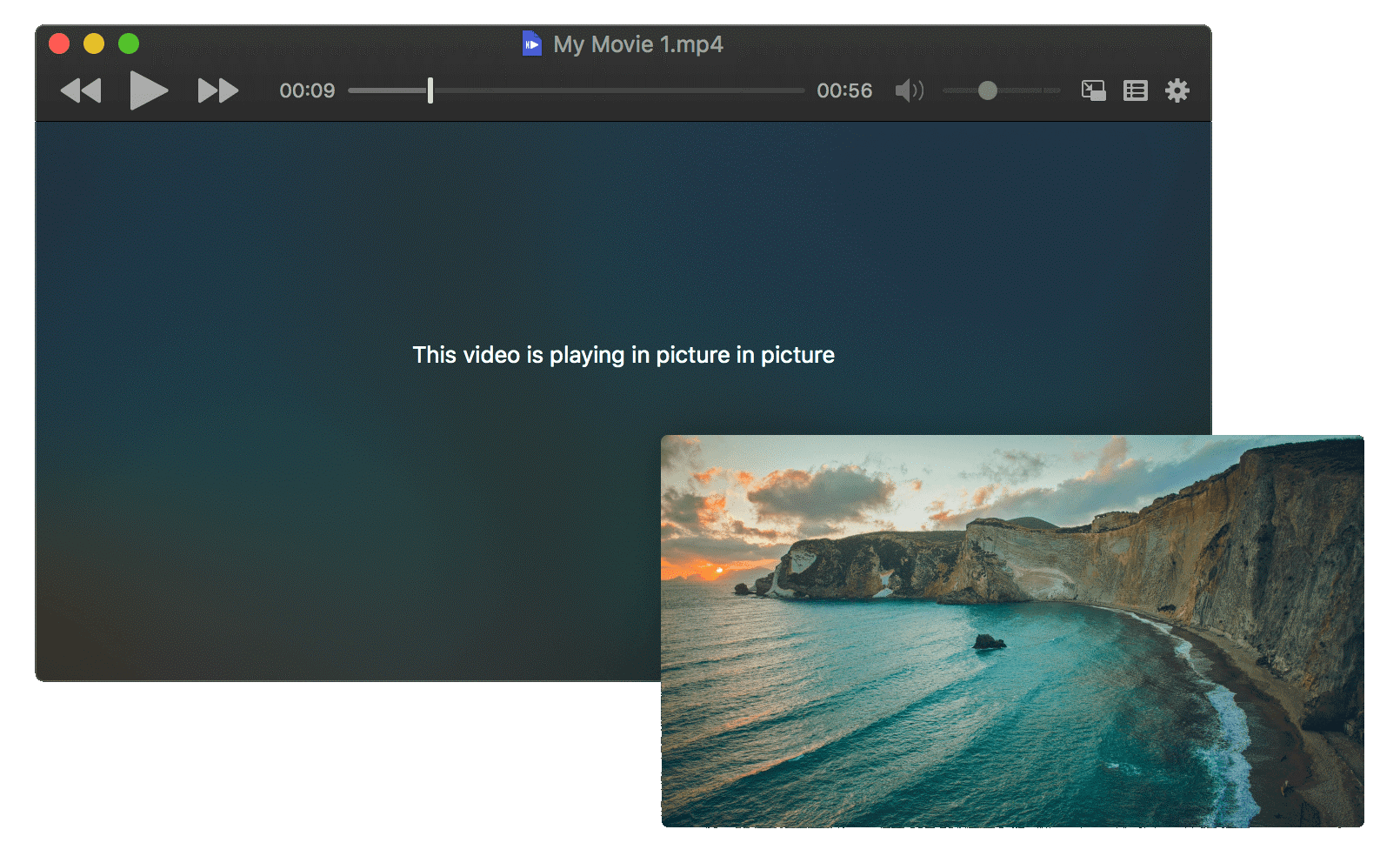1400x863 pixels.
Task: Open the playlist panel
Action: coord(1135,90)
